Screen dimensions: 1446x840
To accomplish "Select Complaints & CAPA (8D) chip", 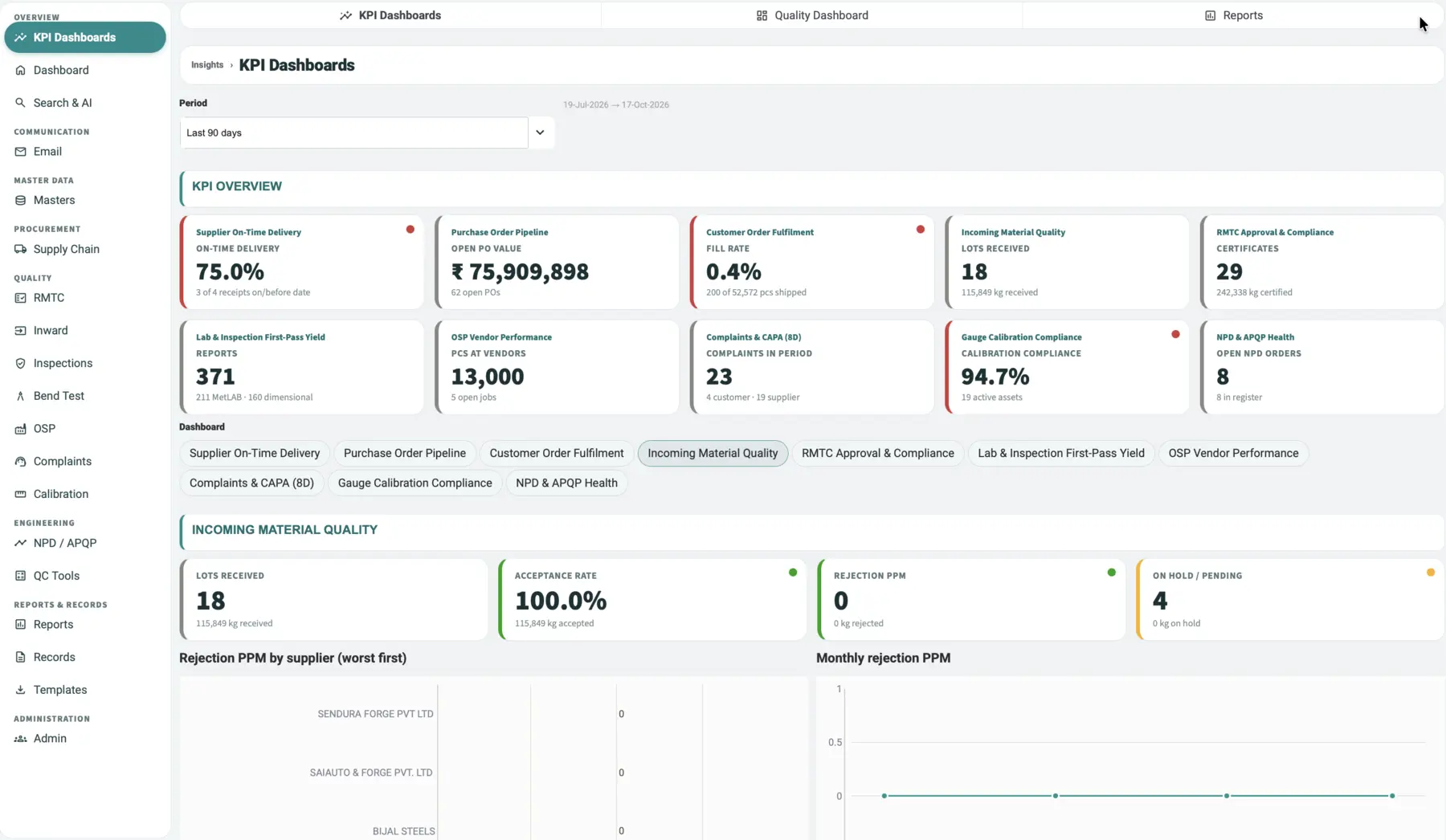I will click(x=251, y=483).
